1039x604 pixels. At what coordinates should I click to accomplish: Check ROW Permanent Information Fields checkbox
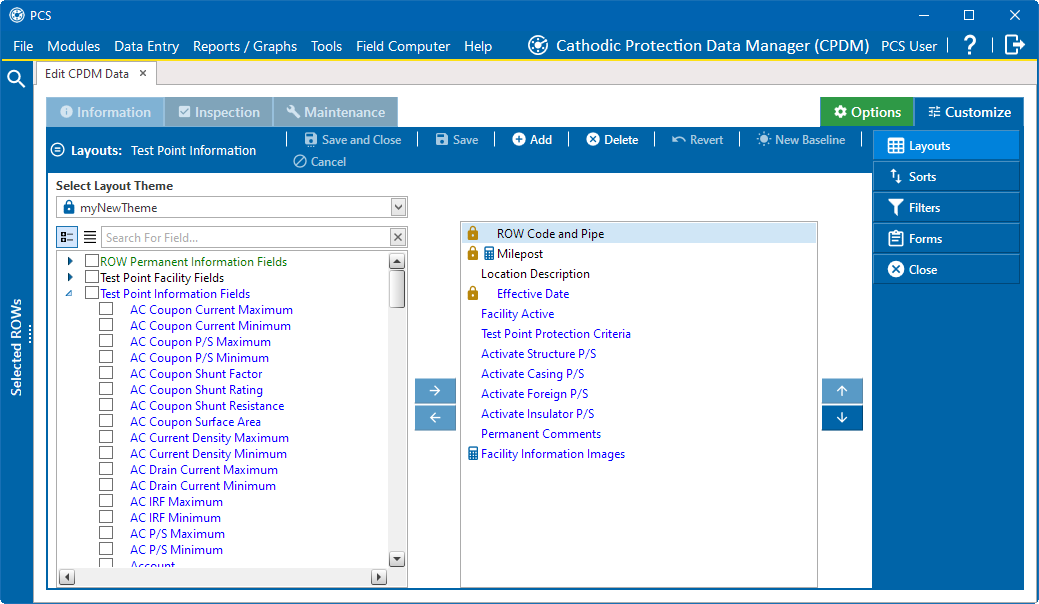click(91, 261)
